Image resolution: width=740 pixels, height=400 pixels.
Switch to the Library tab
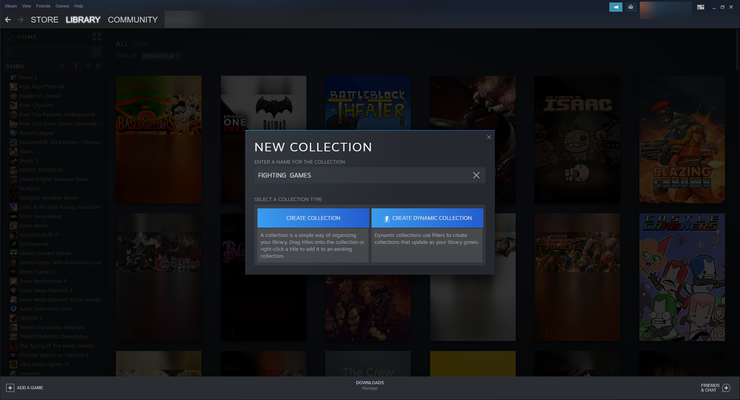[x=83, y=20]
